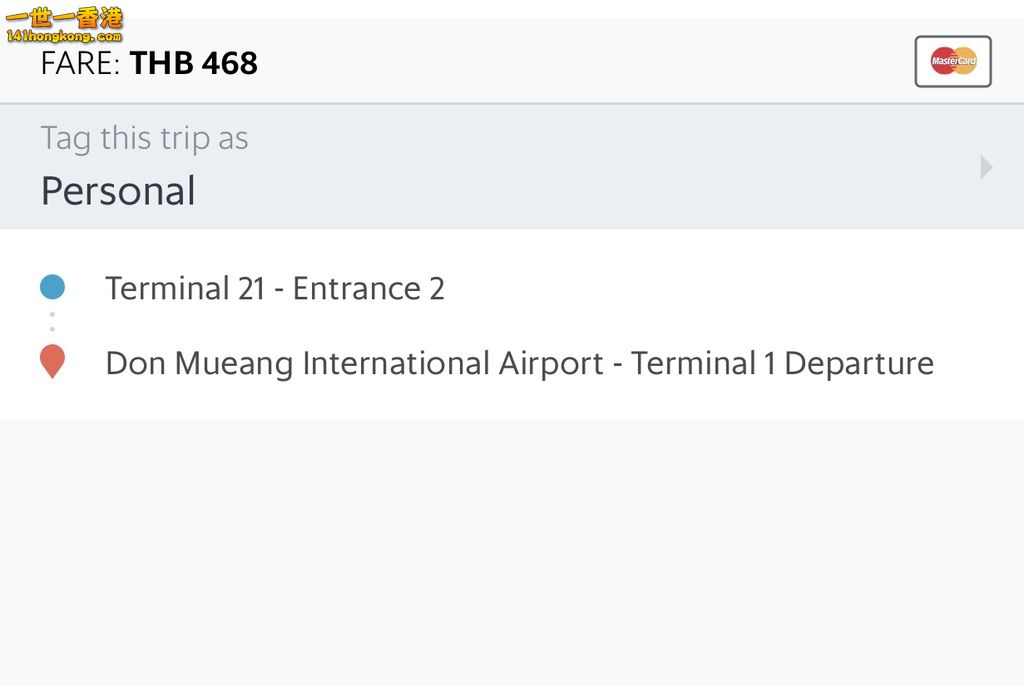The height and width of the screenshot is (686, 1024).
Task: Click the dotted route connector between stops
Action: pos(52,322)
